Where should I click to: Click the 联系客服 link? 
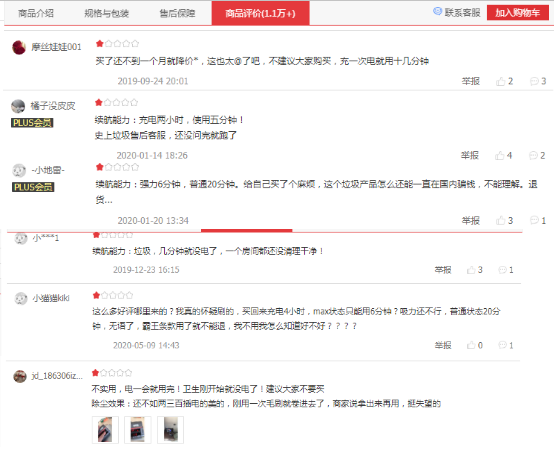pos(462,13)
